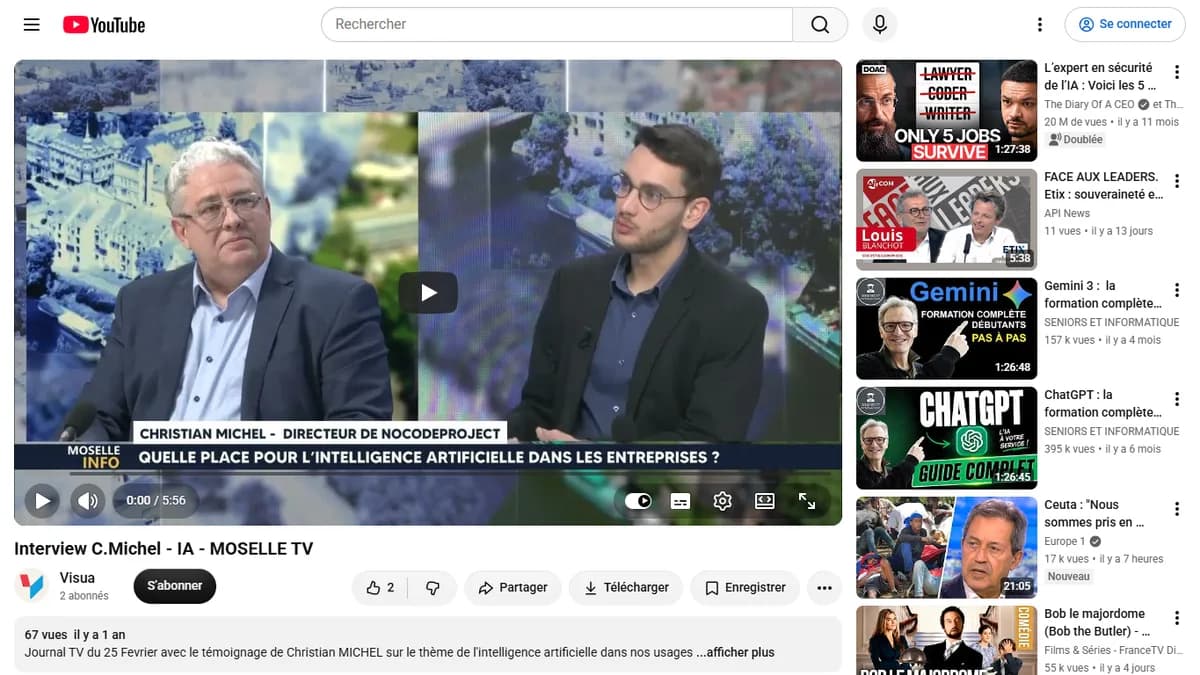The width and height of the screenshot is (1200, 675).
Task: Click the Rechercher search field
Action: coord(557,24)
